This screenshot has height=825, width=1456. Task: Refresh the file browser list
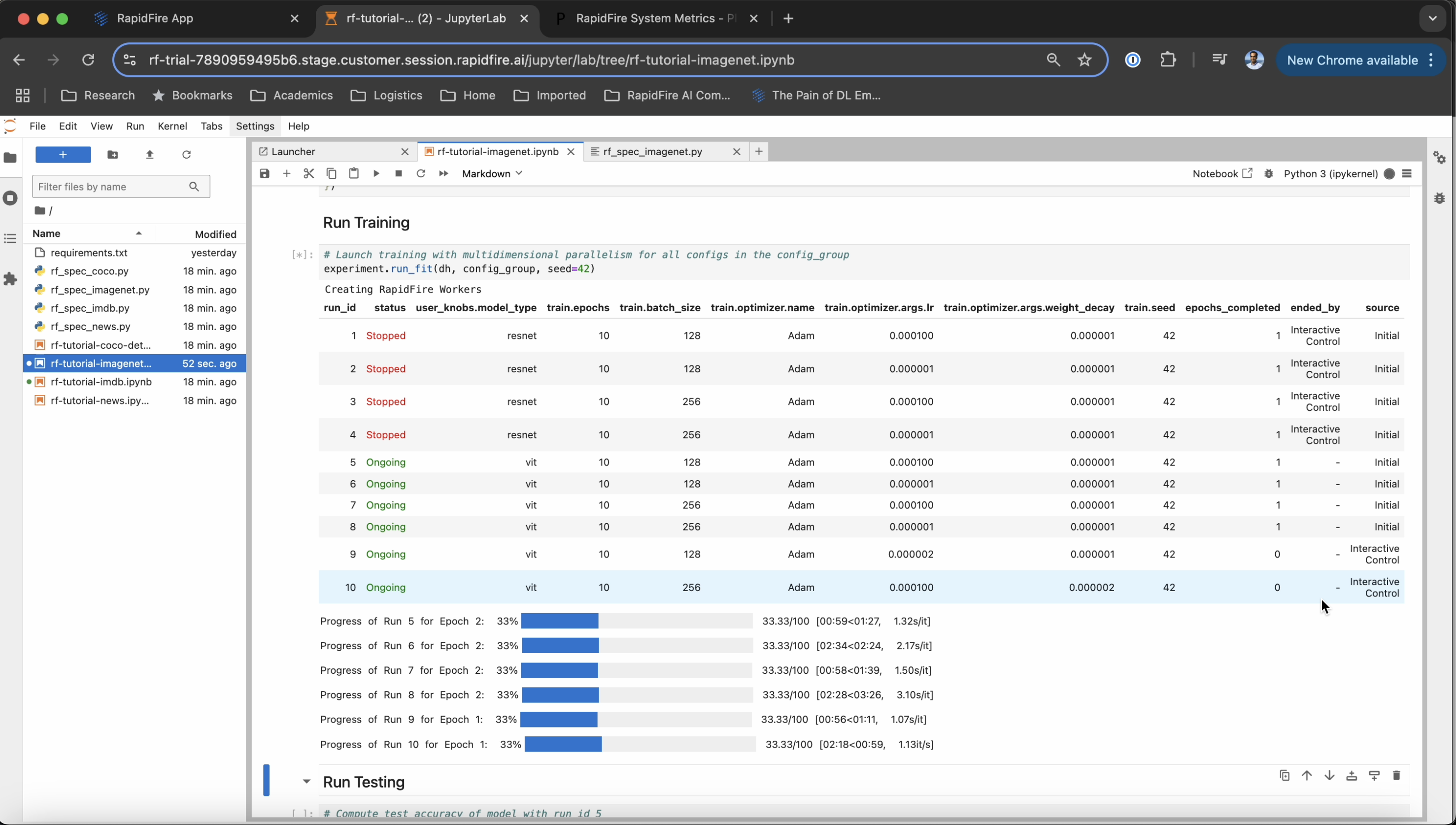[x=186, y=155]
